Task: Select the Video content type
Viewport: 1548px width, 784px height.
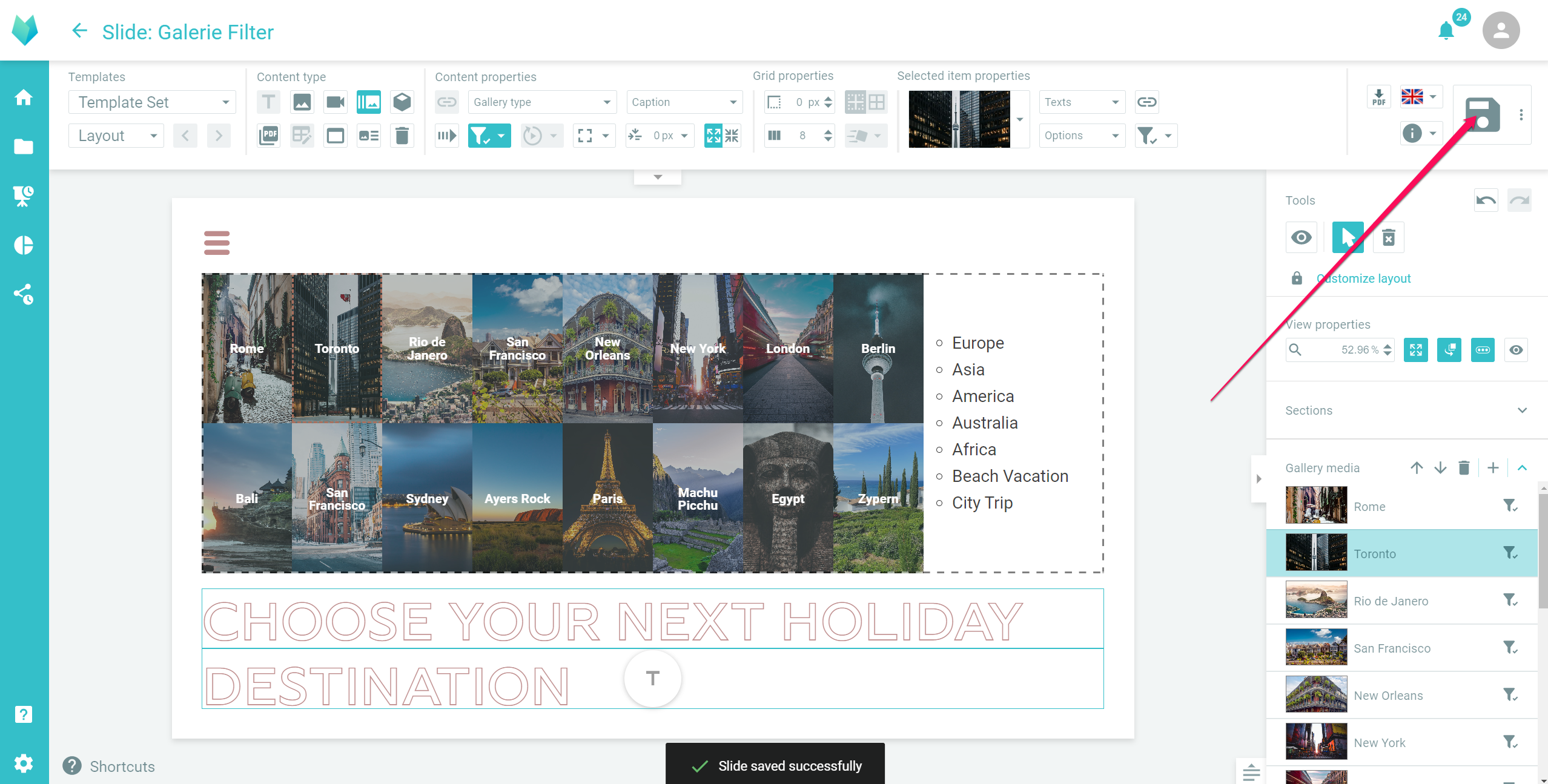Action: click(x=336, y=102)
